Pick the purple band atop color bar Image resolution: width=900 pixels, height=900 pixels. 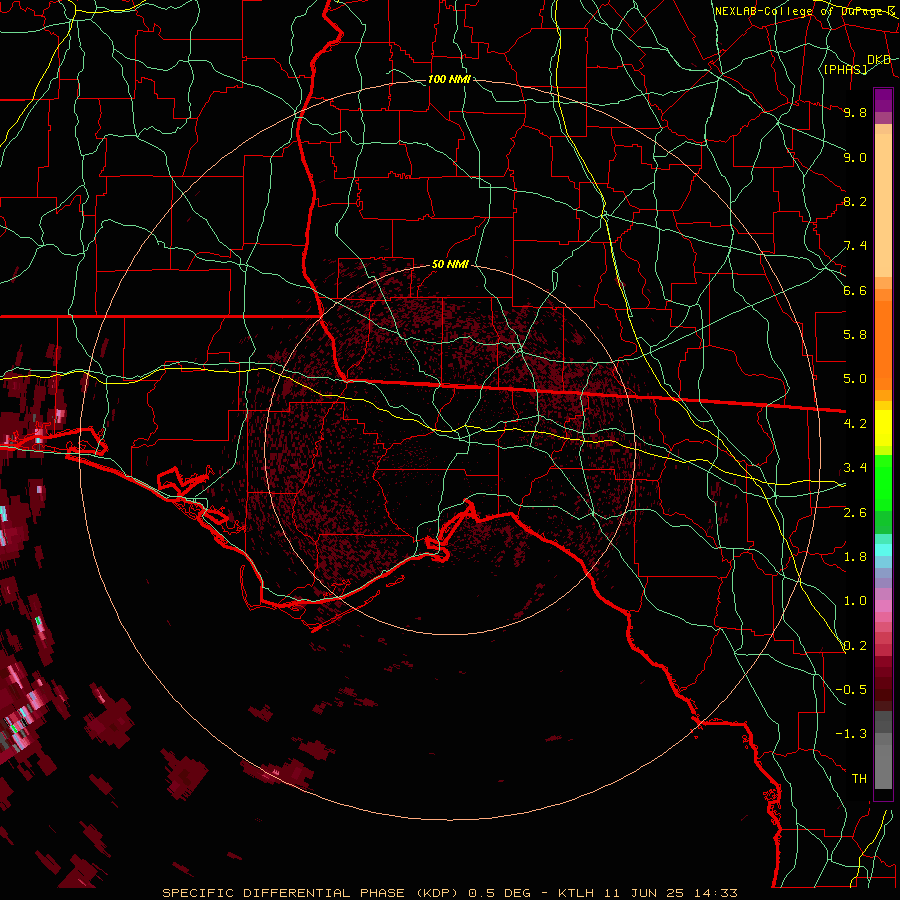point(883,100)
